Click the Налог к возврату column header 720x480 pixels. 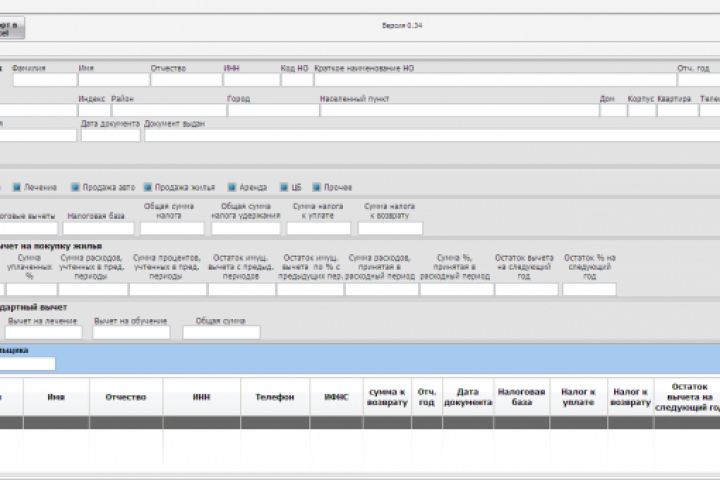click(630, 397)
